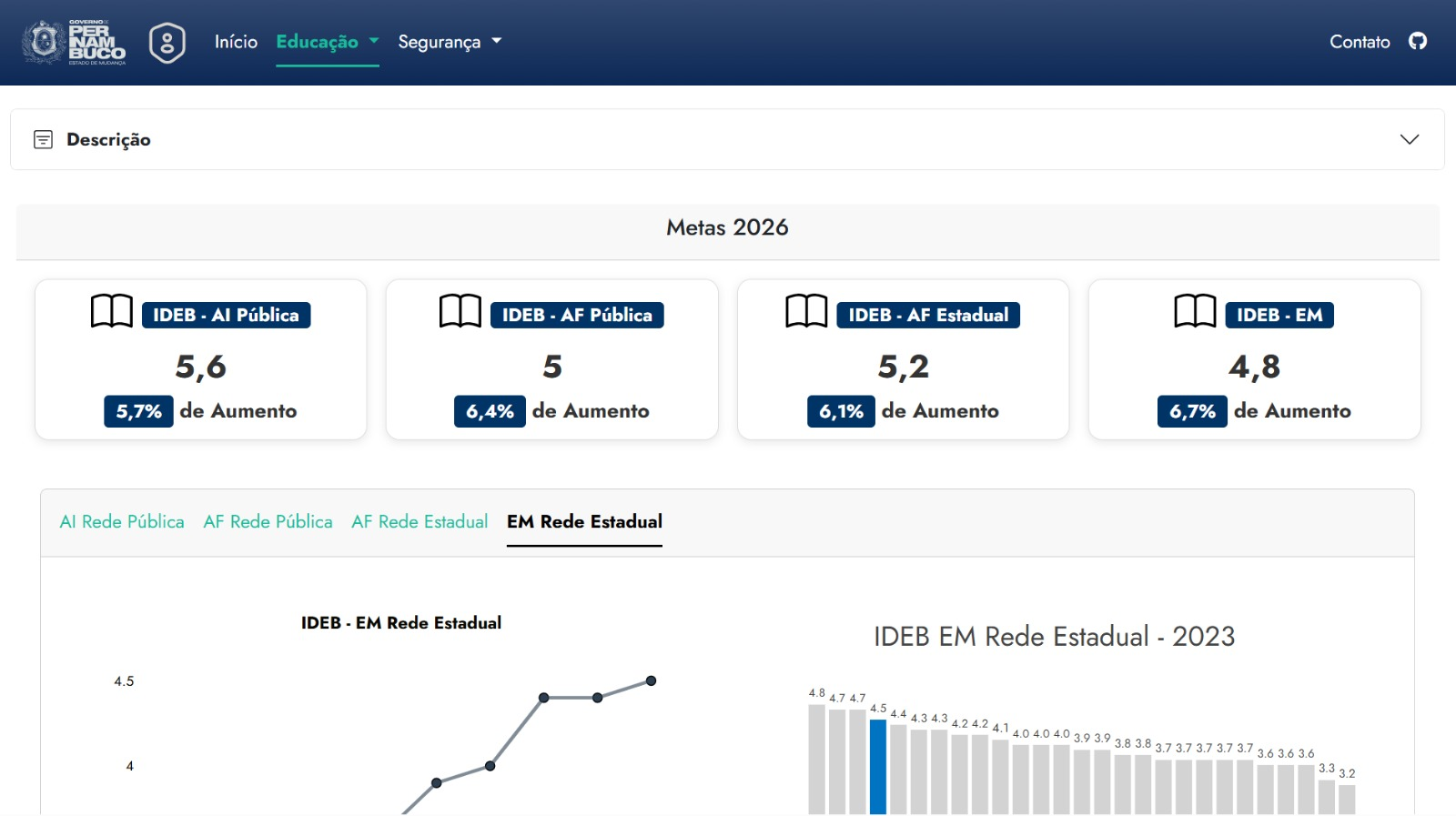Click book icon on IDEB - AF Estadual card

click(x=806, y=311)
